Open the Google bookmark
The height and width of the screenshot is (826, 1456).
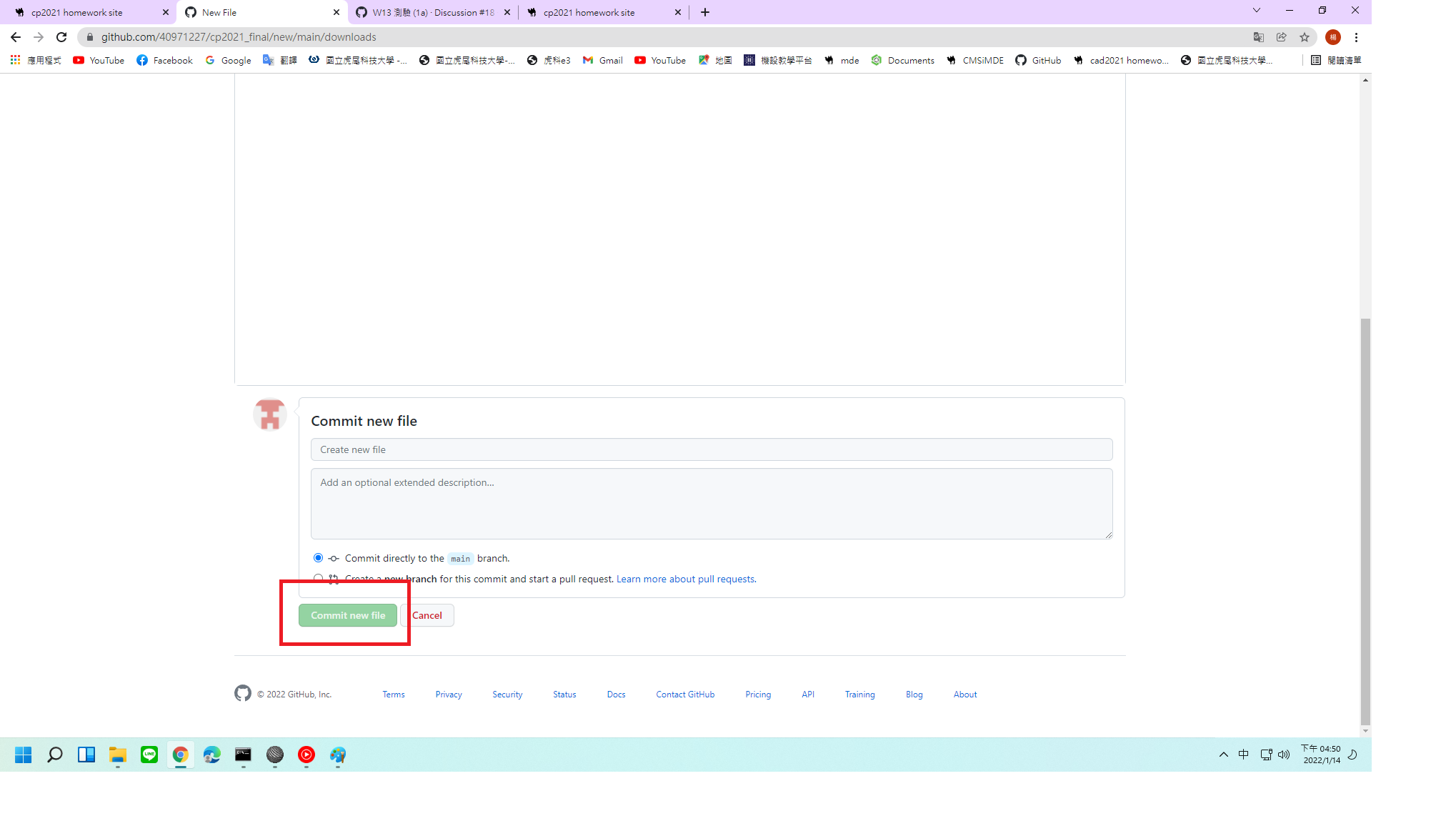[228, 60]
